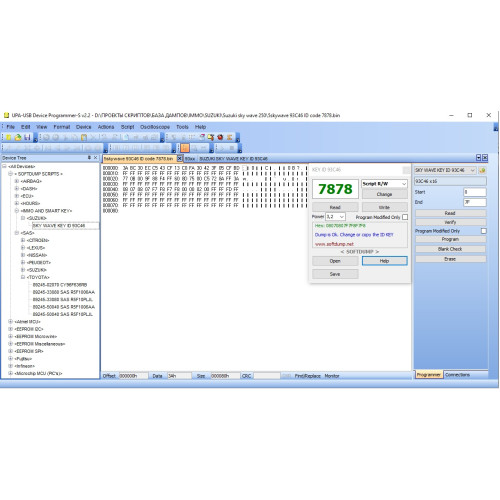Screen dimensions: 500x500
Task: Click the Open file folder icon
Action: coord(18,137)
